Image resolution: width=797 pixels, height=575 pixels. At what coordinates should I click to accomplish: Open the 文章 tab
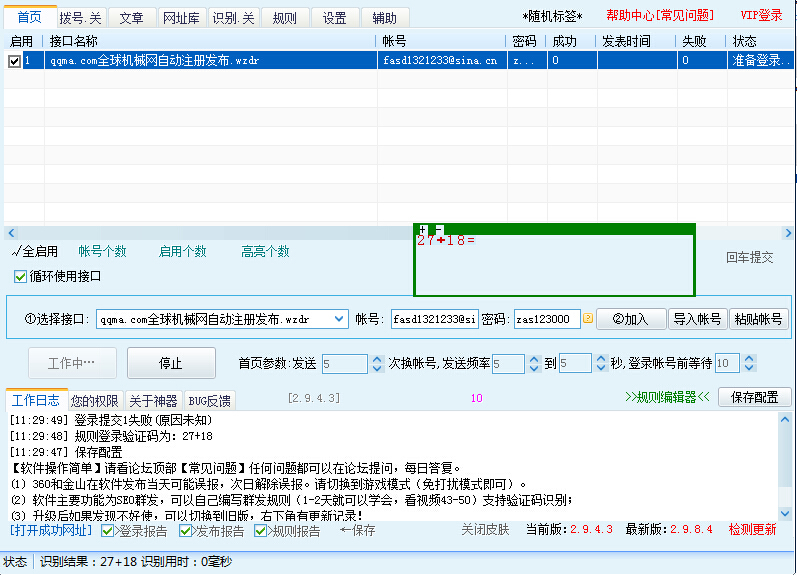point(132,18)
